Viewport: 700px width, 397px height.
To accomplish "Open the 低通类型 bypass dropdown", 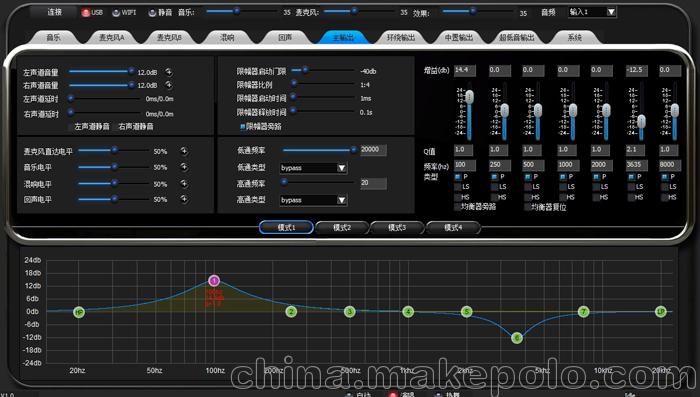I will click(x=342, y=168).
